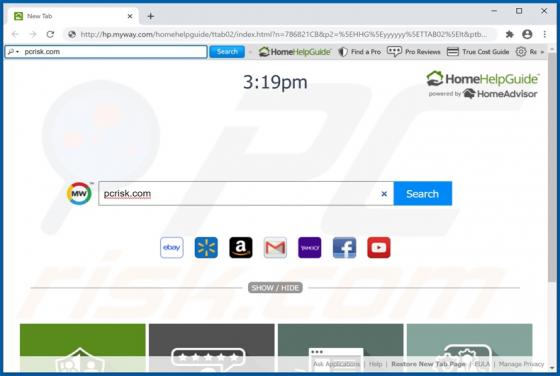Click the teal browser window tile
This screenshot has height=376, width=560.
[x=341, y=348]
